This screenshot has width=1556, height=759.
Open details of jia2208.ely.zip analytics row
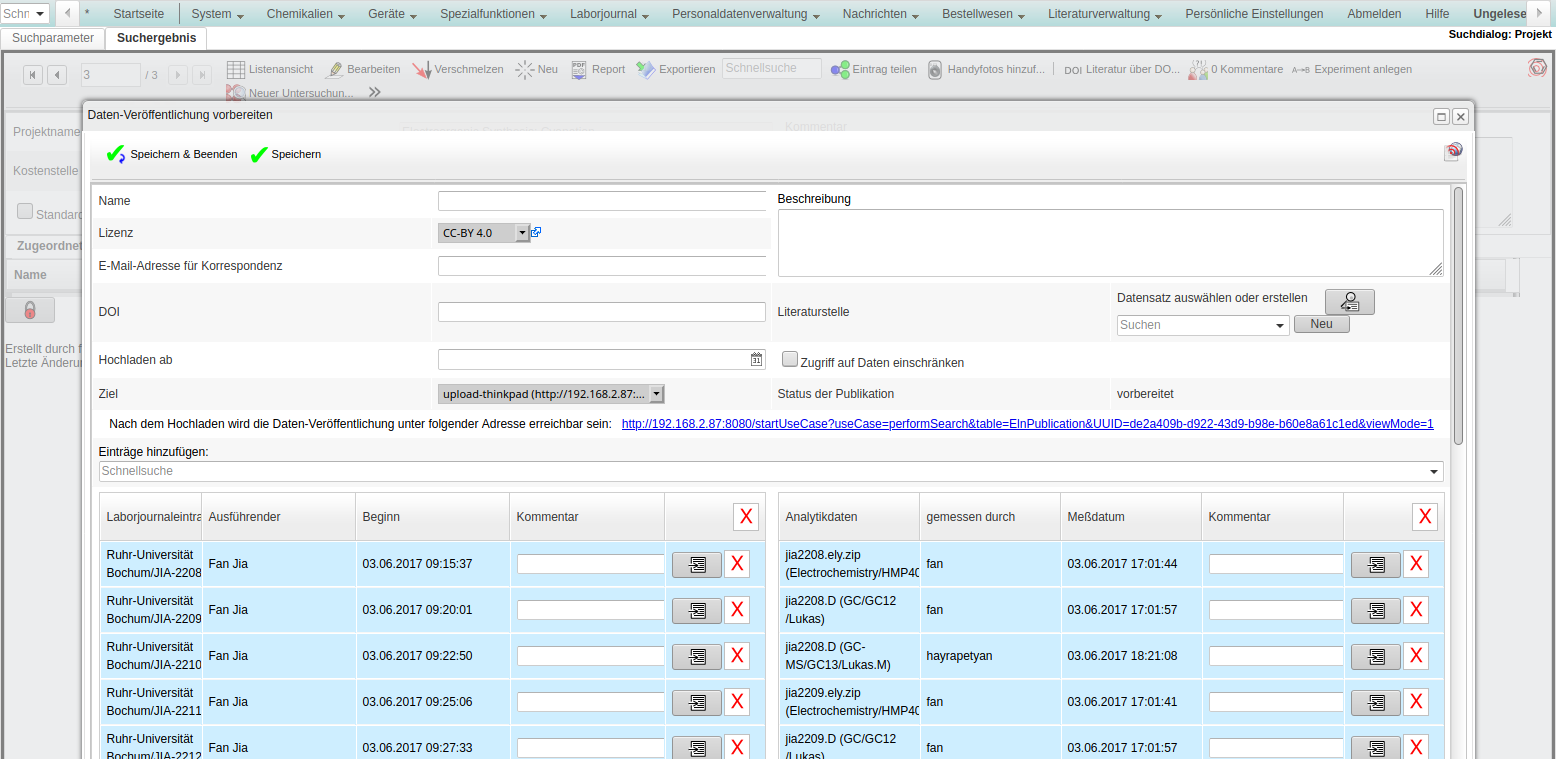pos(1375,564)
